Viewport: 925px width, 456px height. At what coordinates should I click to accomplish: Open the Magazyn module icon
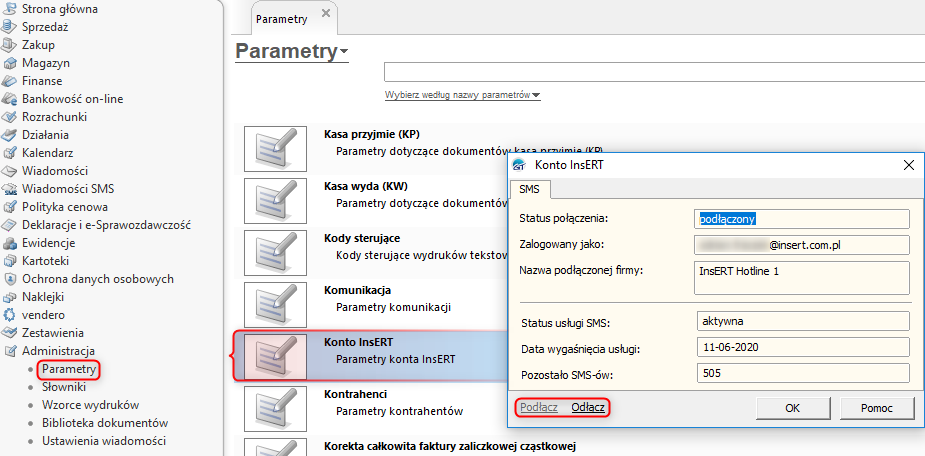point(9,63)
